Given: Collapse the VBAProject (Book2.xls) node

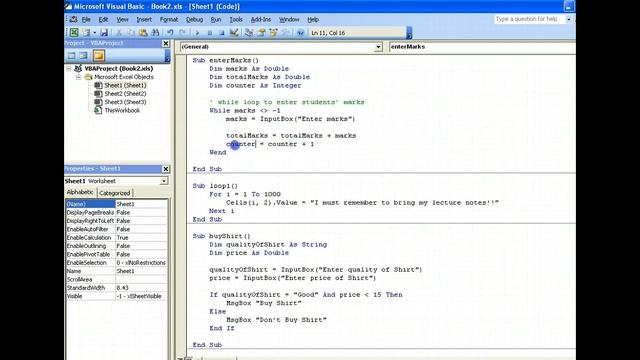Looking at the screenshot, I should [69, 69].
